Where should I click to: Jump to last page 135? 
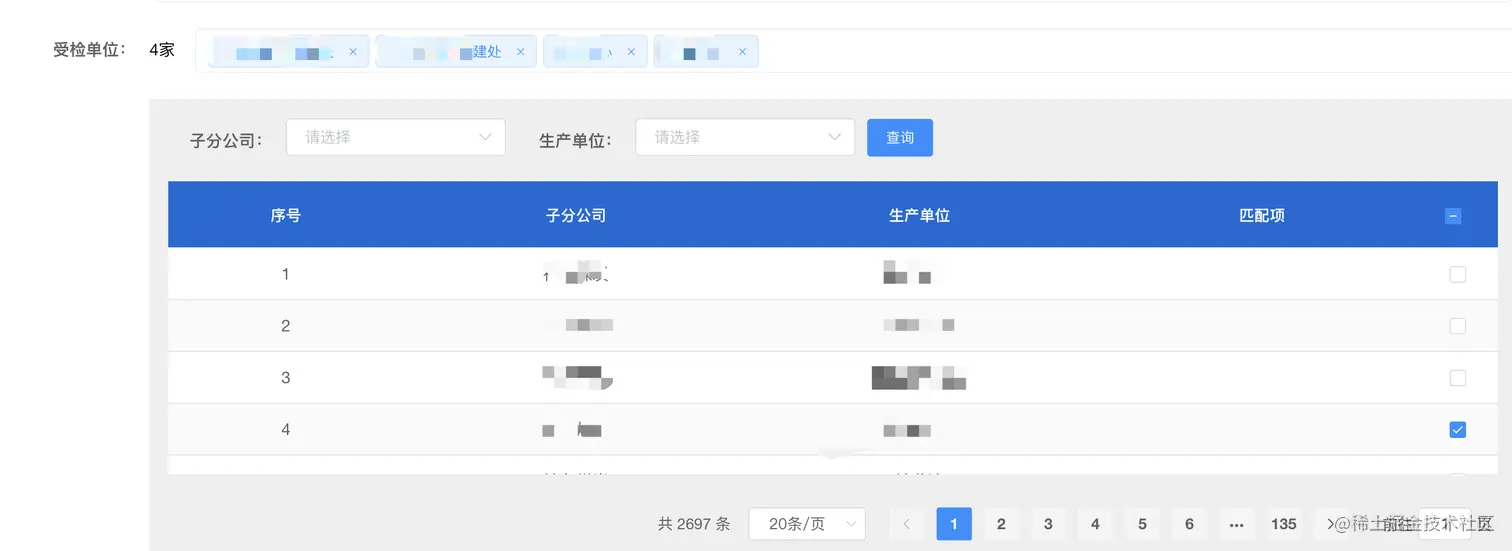pos(1284,523)
